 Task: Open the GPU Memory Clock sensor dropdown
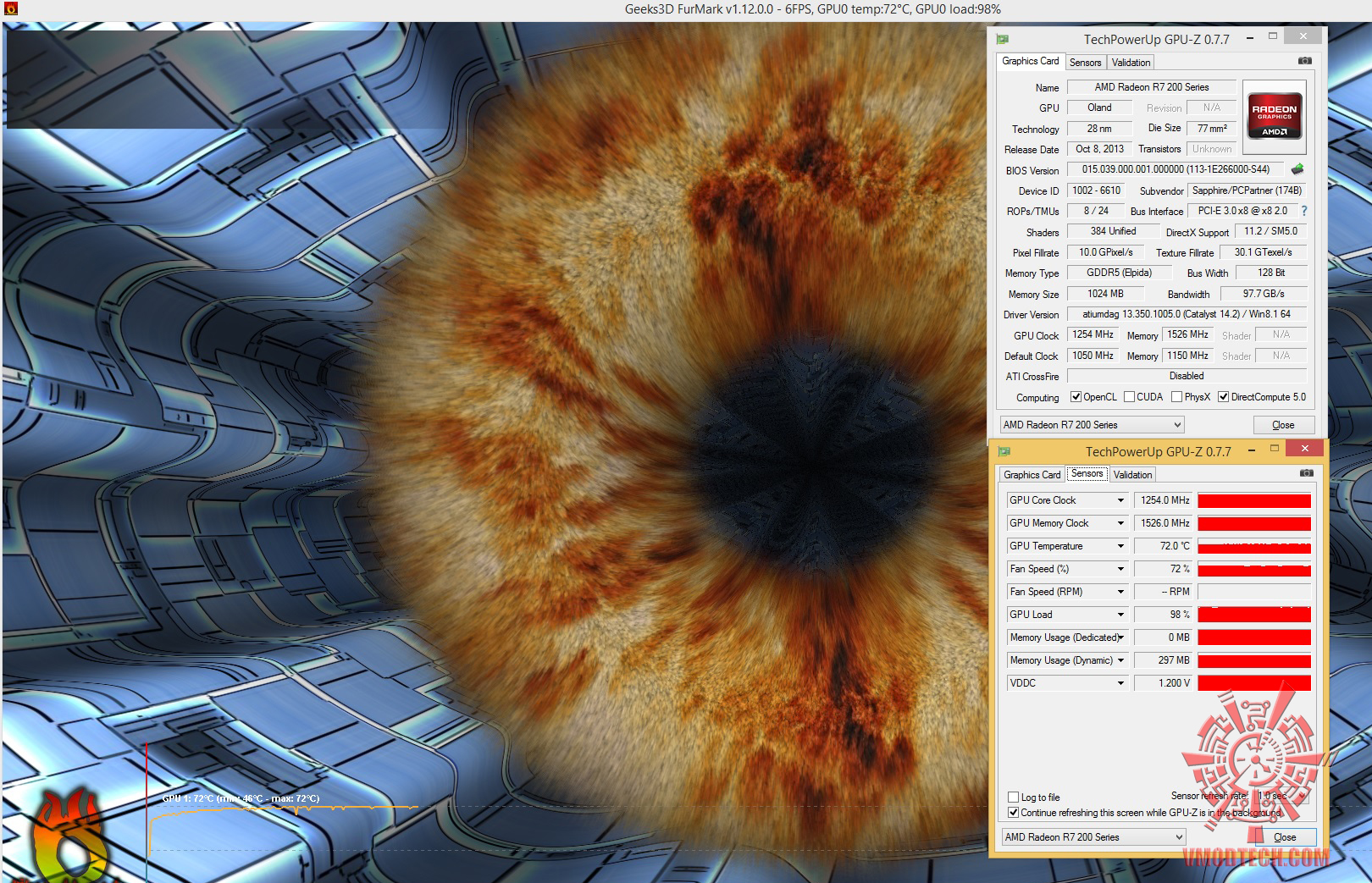point(1120,523)
